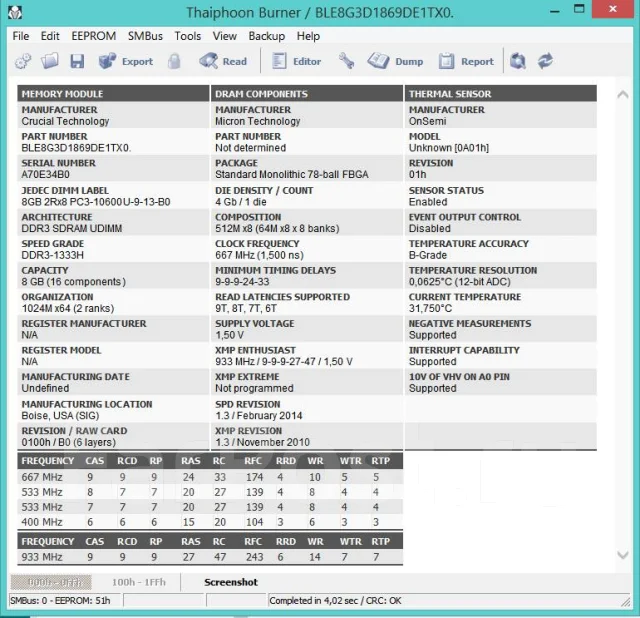Click revision 0100h / B0 (6 layers)
The width and height of the screenshot is (640, 618).
pos(69,442)
